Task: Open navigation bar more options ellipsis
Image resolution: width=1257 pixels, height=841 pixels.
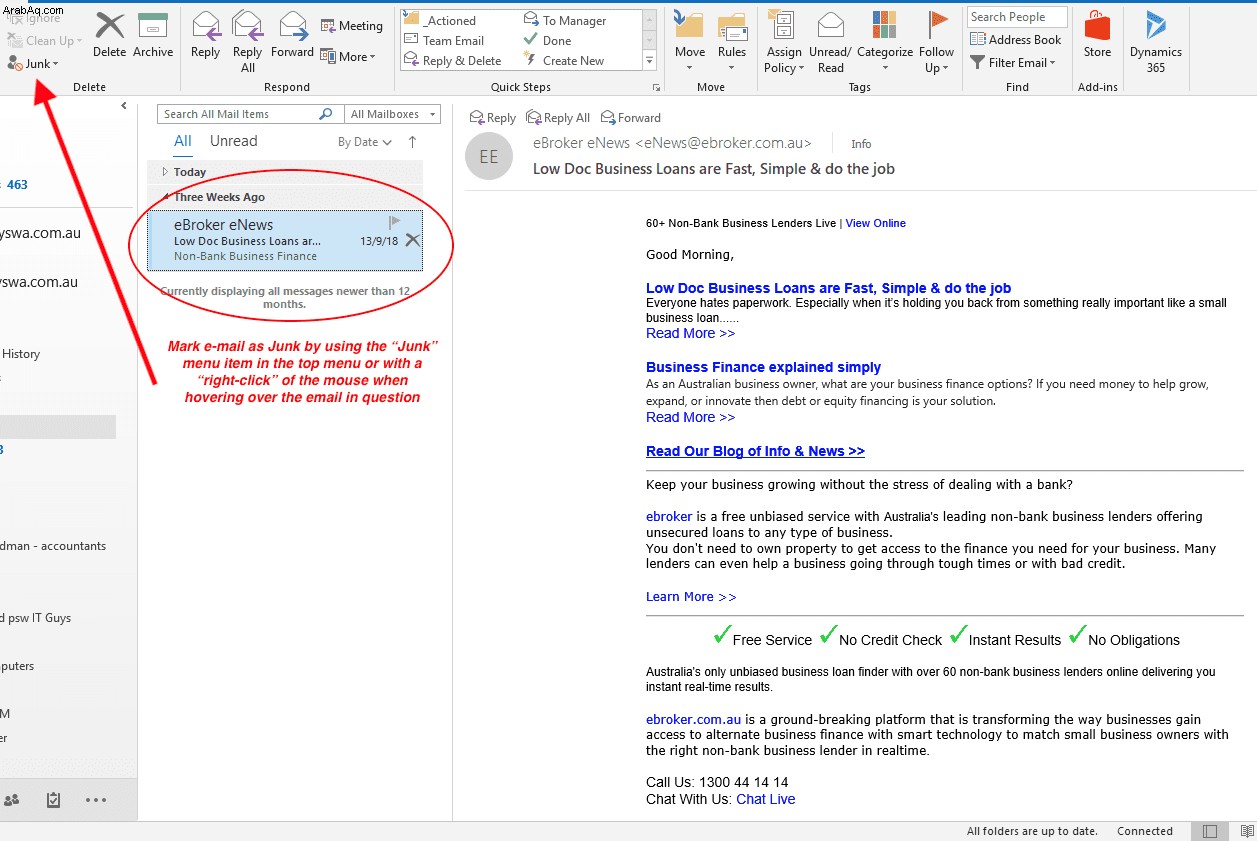Action: coord(96,800)
